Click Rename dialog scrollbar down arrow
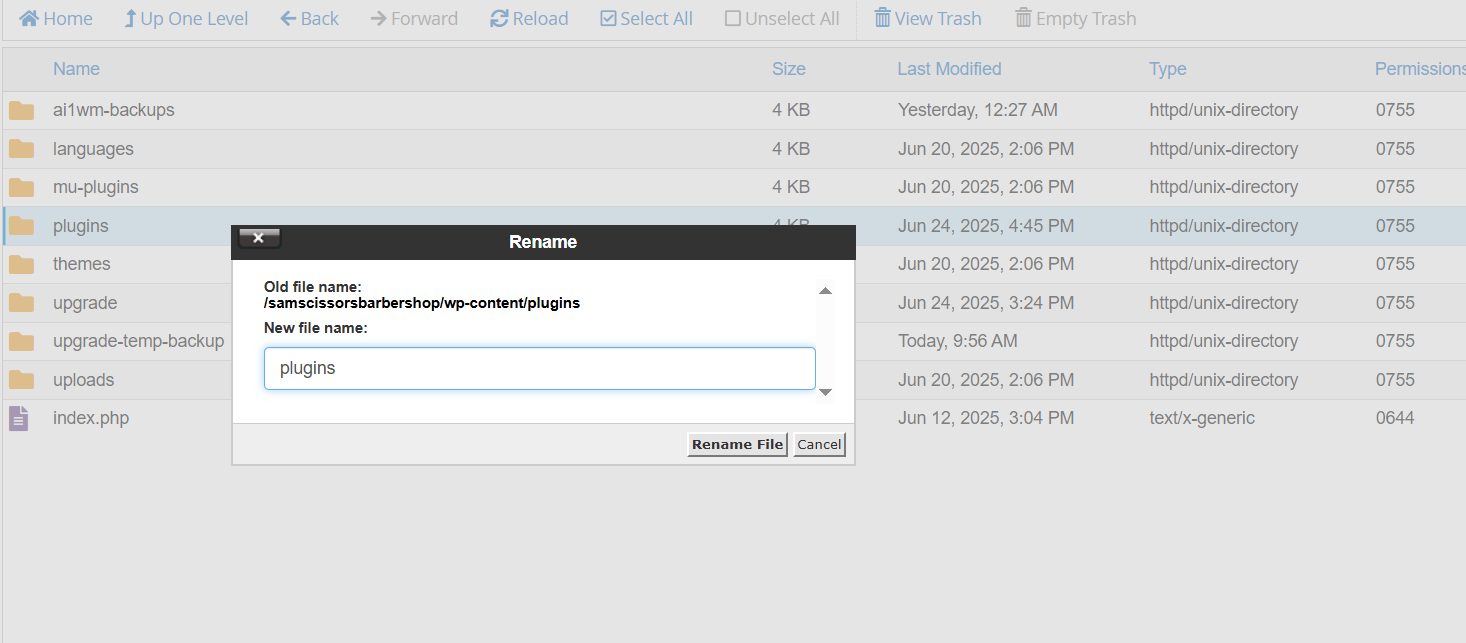The width and height of the screenshot is (1466, 643). 825,392
